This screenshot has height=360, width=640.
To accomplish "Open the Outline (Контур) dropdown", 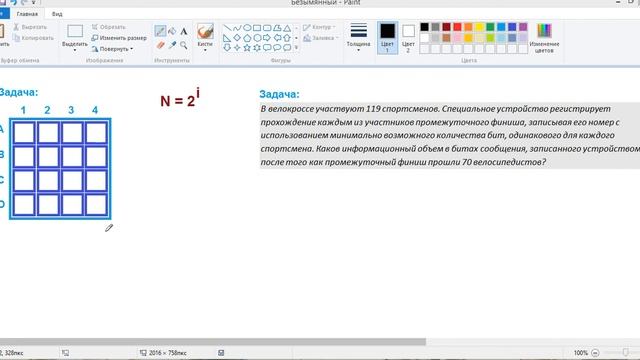I will (319, 27).
